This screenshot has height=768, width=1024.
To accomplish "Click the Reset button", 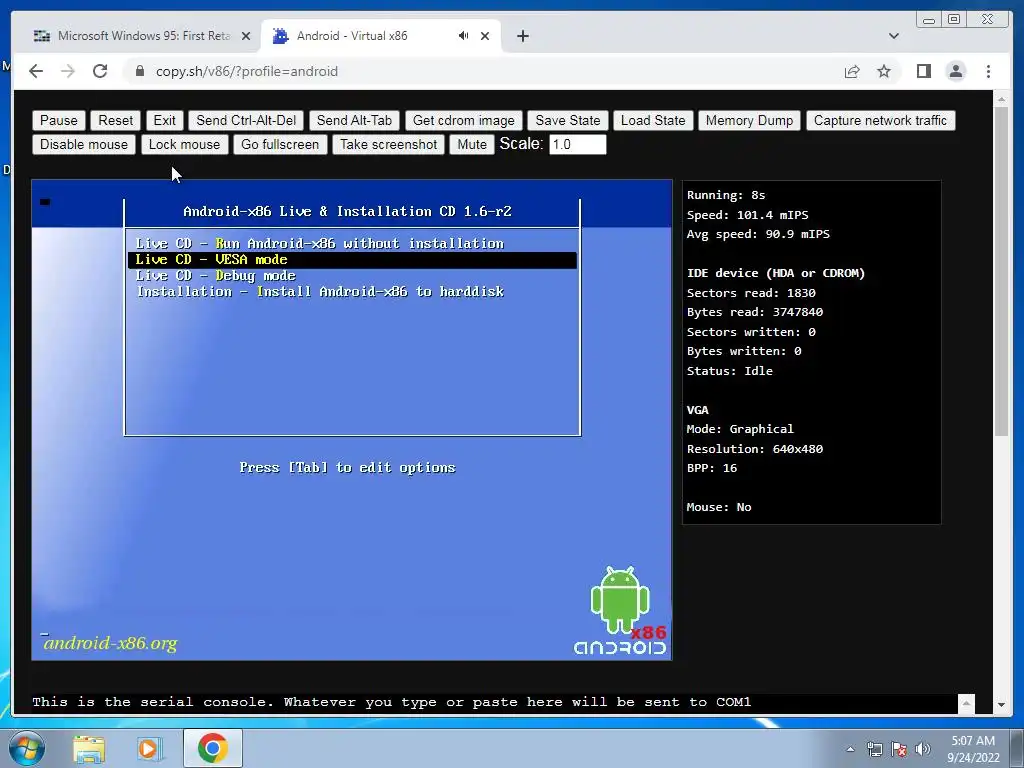I will (x=116, y=120).
